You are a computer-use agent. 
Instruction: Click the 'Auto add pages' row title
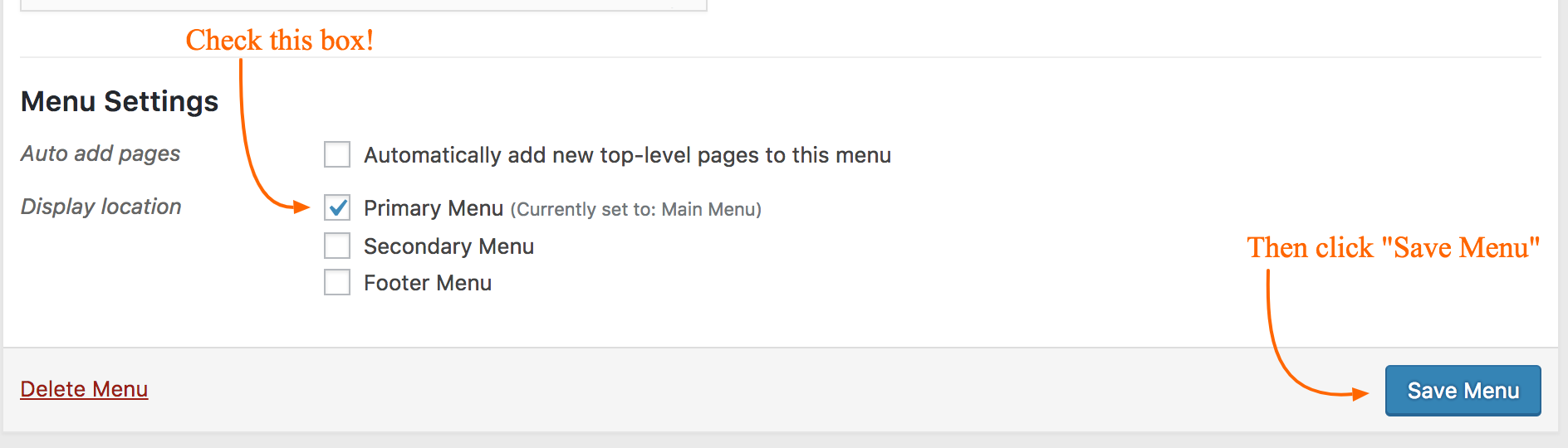(100, 153)
